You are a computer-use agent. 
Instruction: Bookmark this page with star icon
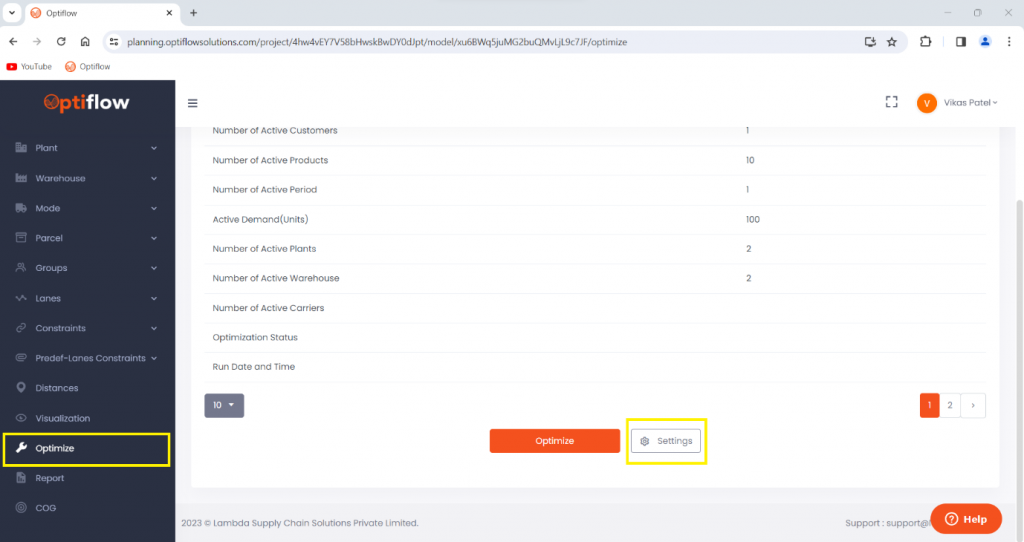coord(891,42)
